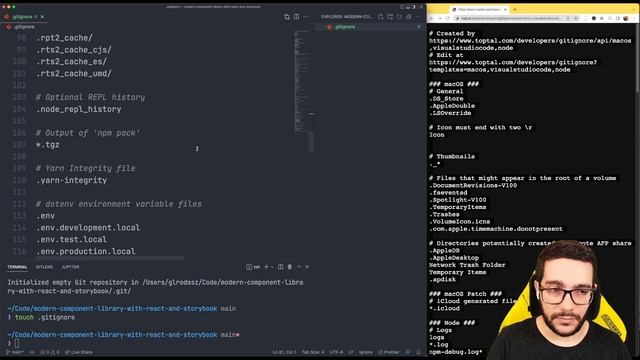Click '### macOS ###' heading in browser
Image resolution: width=640 pixels, height=360 pixels.
tap(454, 84)
